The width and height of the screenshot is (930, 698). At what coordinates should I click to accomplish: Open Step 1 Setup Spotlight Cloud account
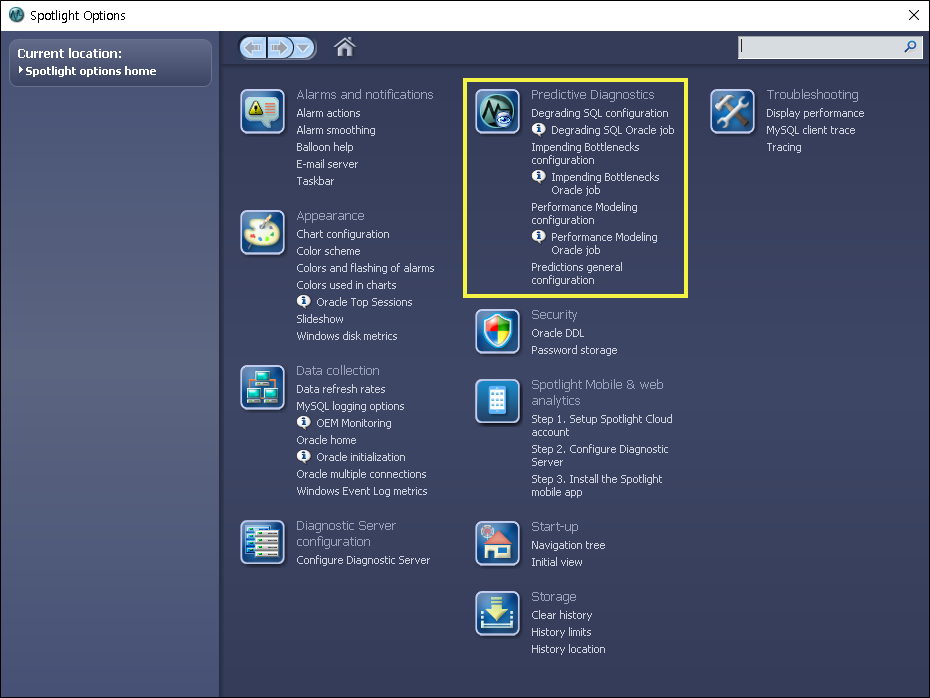point(601,425)
